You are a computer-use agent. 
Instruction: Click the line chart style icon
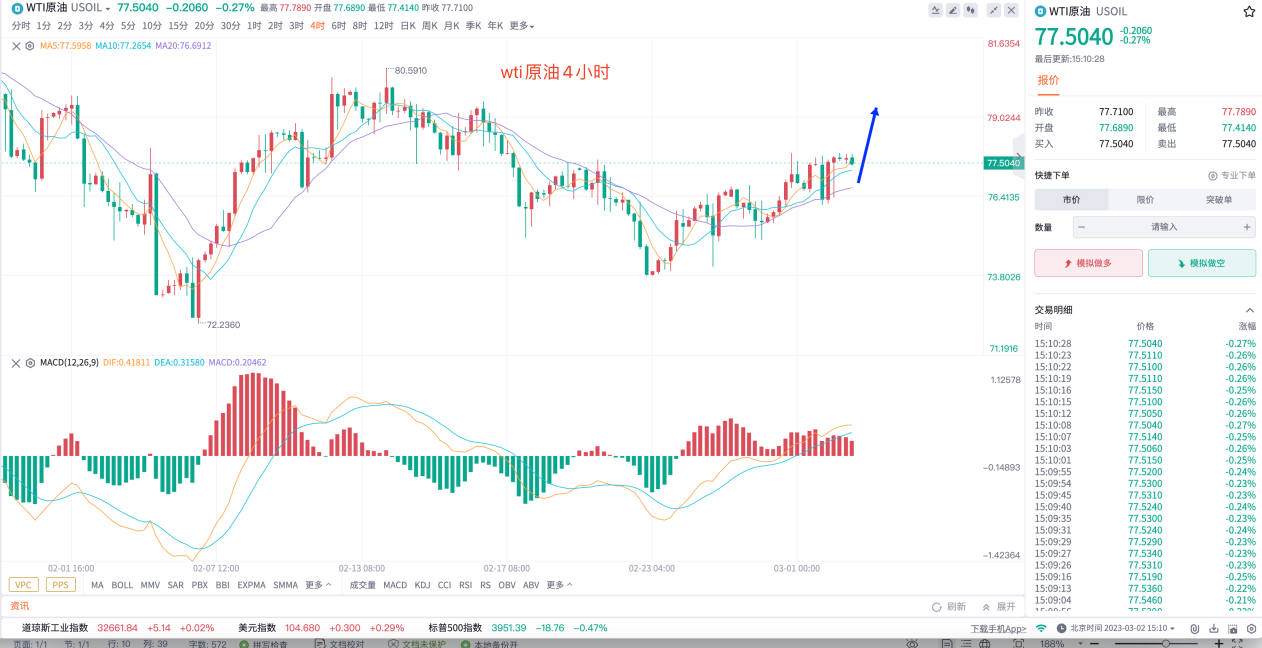[935, 10]
